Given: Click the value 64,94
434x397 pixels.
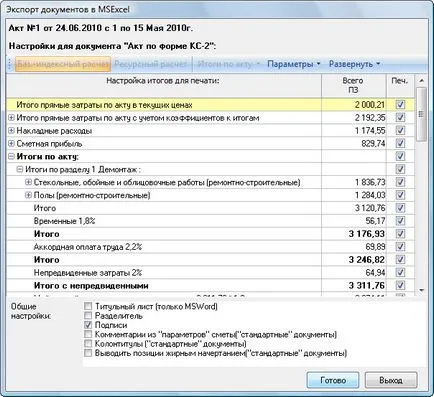Looking at the screenshot, I should [x=375, y=273].
